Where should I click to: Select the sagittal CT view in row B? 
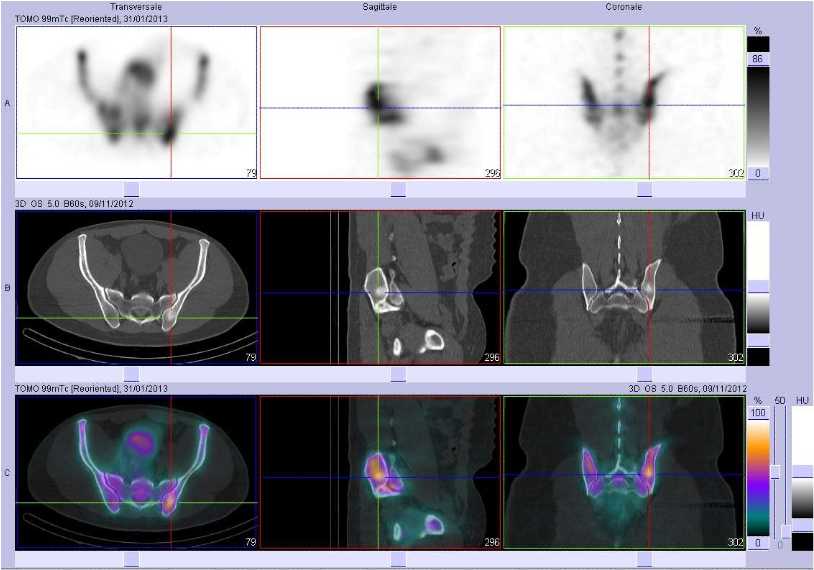point(380,287)
